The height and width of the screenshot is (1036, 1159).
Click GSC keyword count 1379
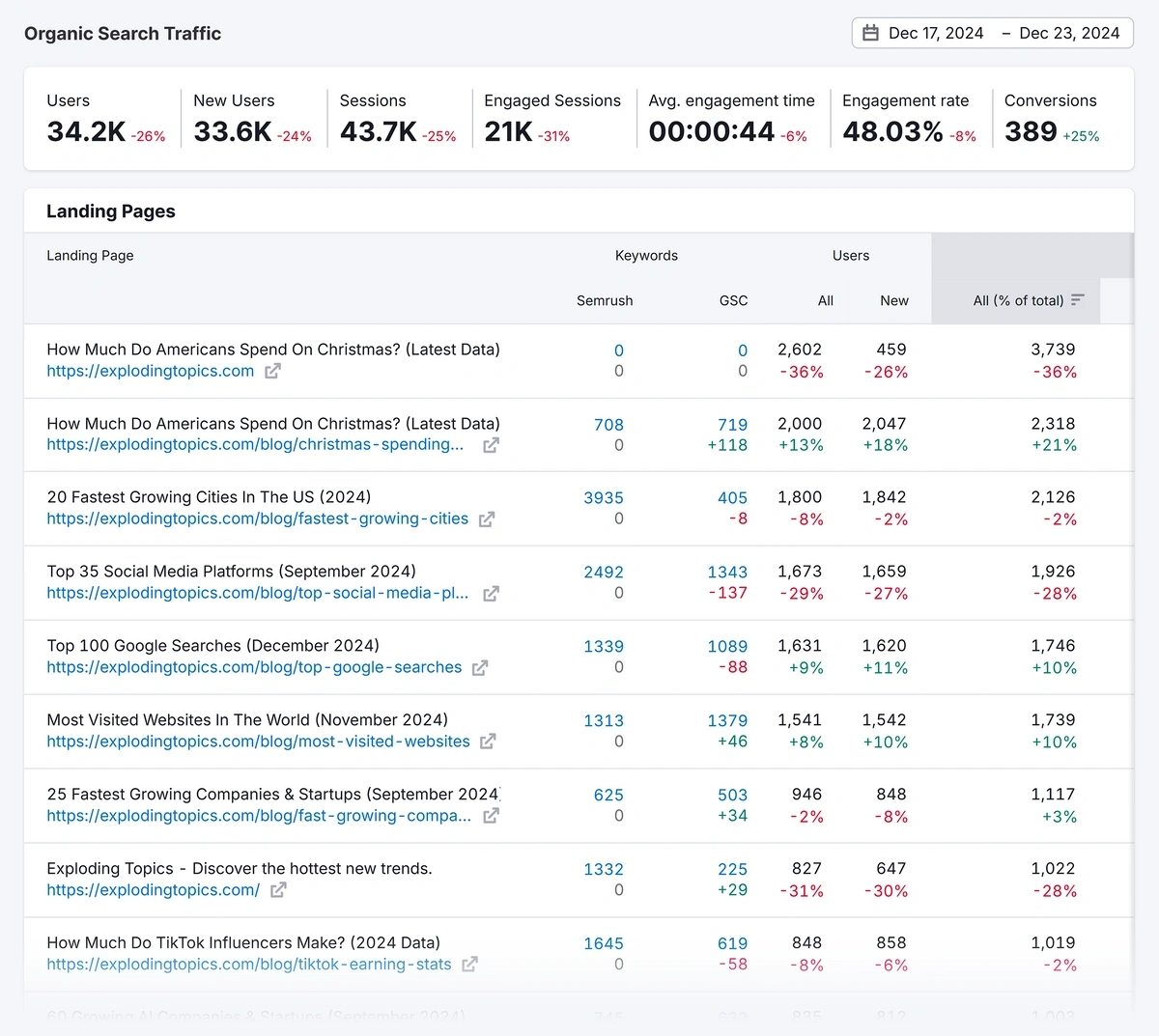tap(727, 721)
